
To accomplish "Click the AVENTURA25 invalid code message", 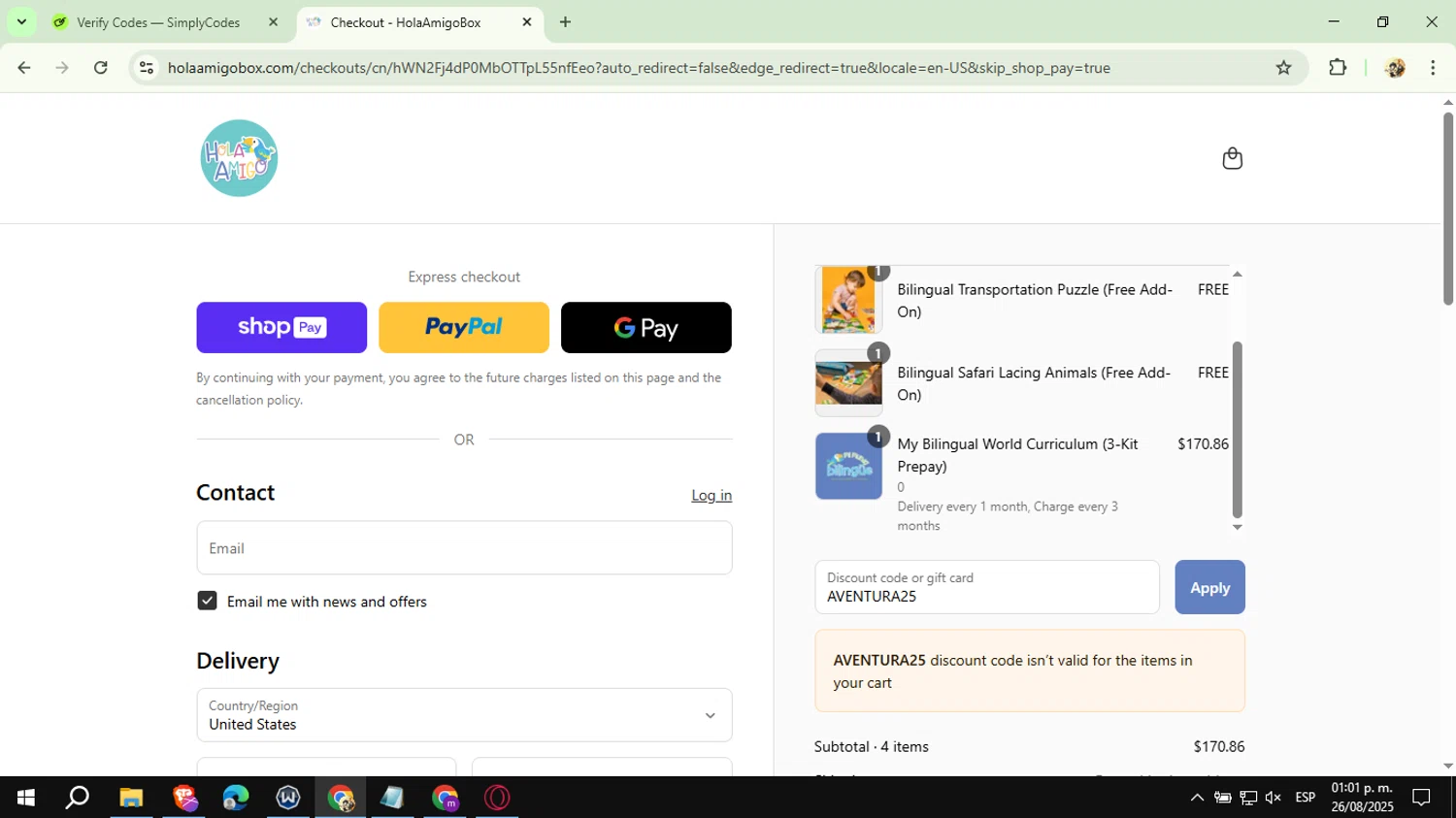I will pos(1030,671).
